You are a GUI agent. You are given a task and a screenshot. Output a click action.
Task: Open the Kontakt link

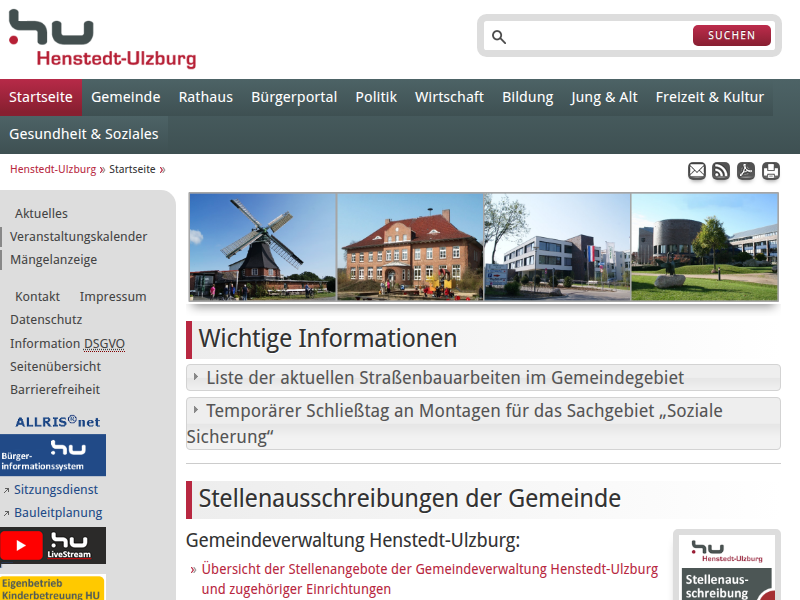click(37, 296)
